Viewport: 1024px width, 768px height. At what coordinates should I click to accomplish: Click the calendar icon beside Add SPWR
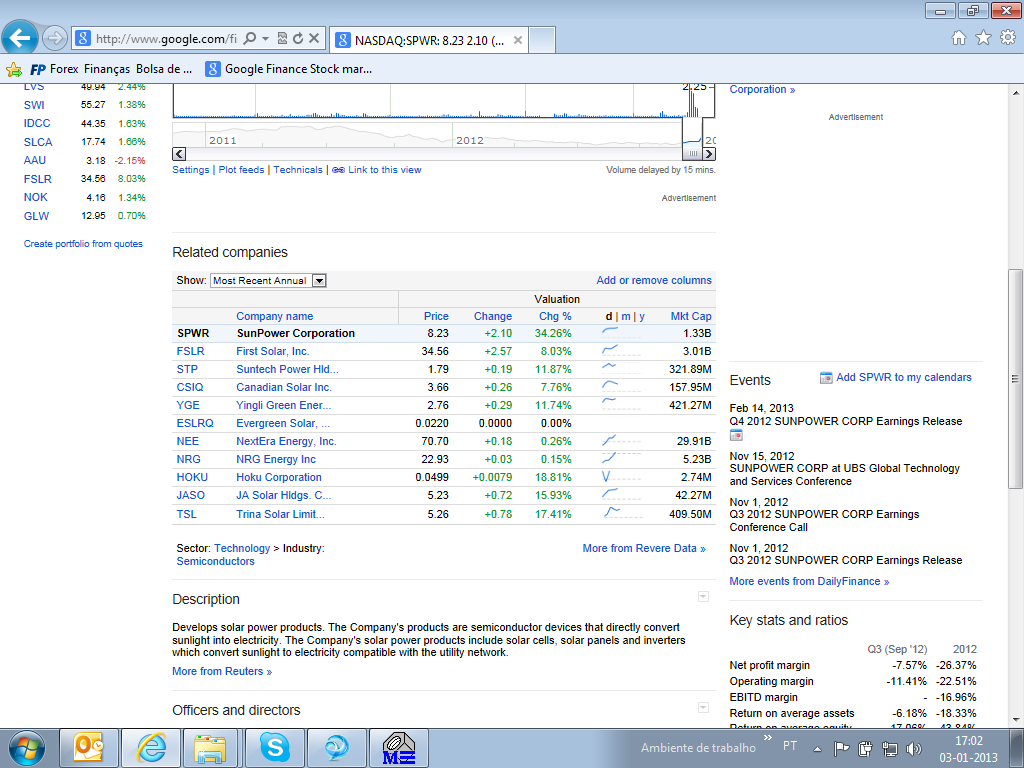point(826,377)
